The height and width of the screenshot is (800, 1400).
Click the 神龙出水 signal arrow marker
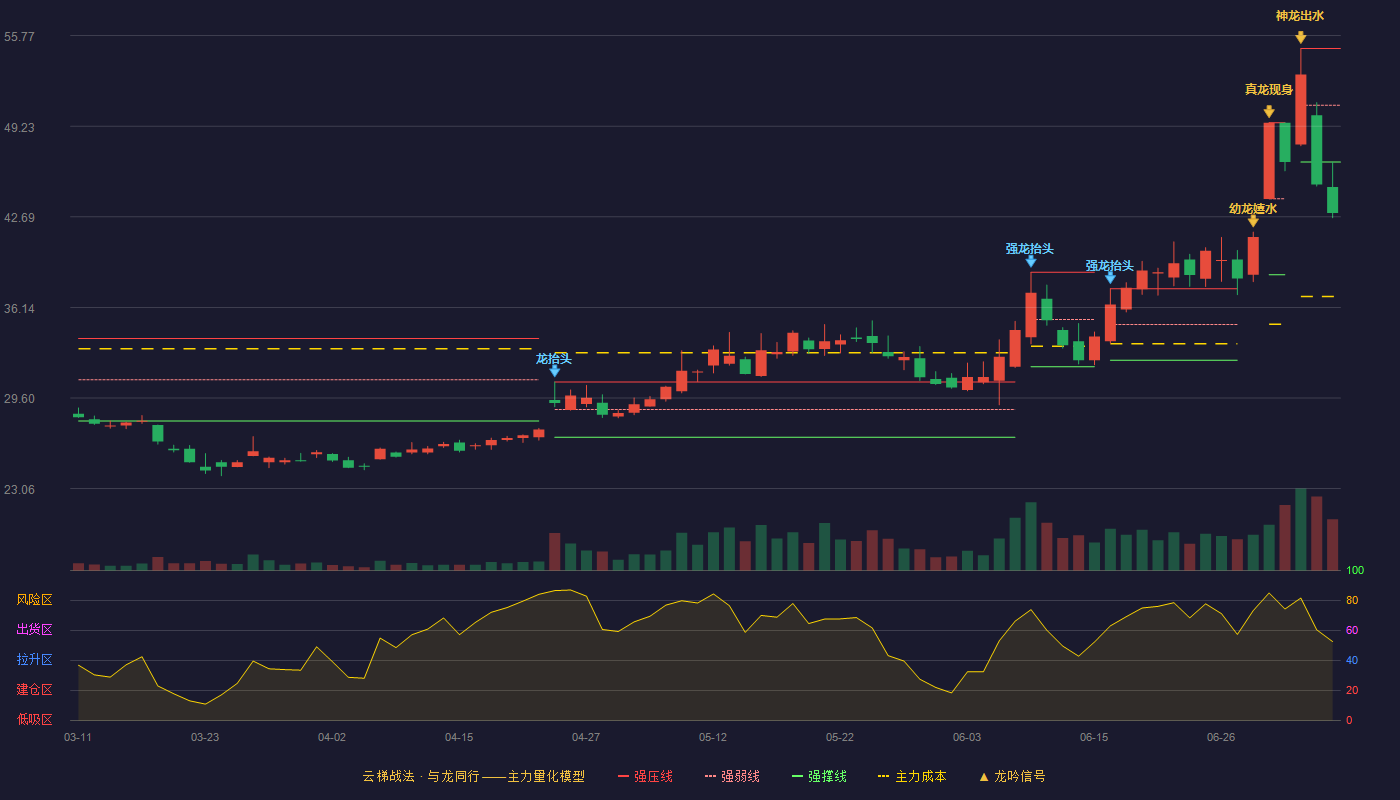[x=1300, y=38]
